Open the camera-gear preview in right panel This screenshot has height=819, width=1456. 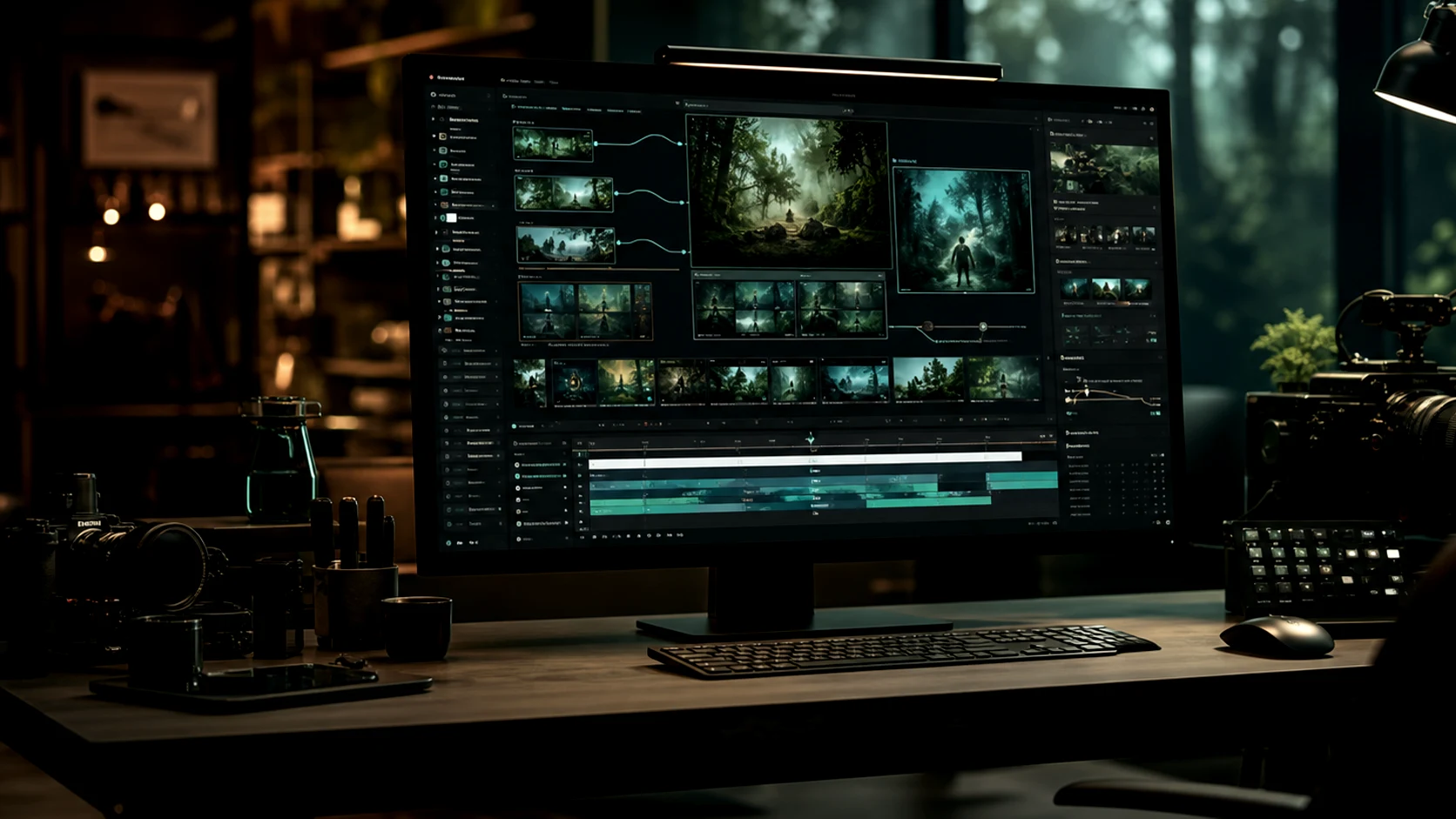[x=1103, y=170]
